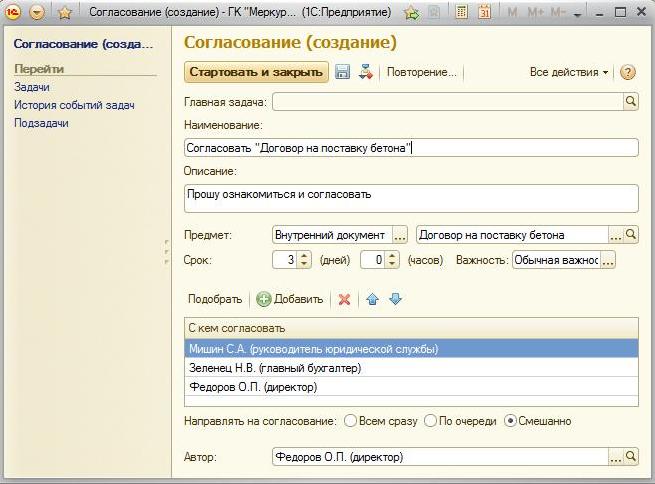Click the days value field
Screen dimensions: 655x484
click(x=285, y=260)
